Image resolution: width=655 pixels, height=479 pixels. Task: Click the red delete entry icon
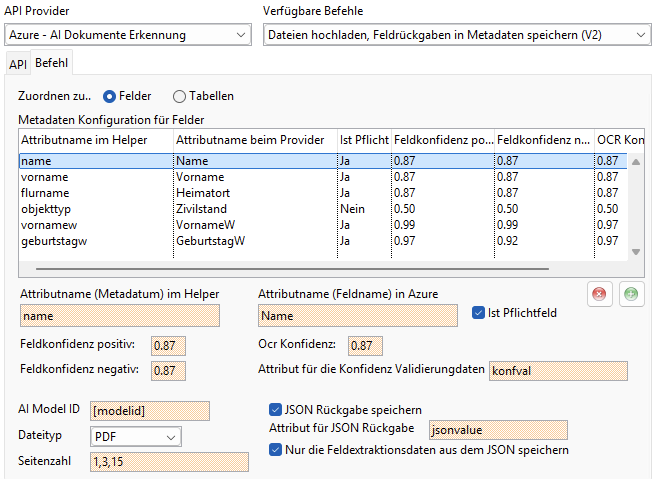point(600,295)
